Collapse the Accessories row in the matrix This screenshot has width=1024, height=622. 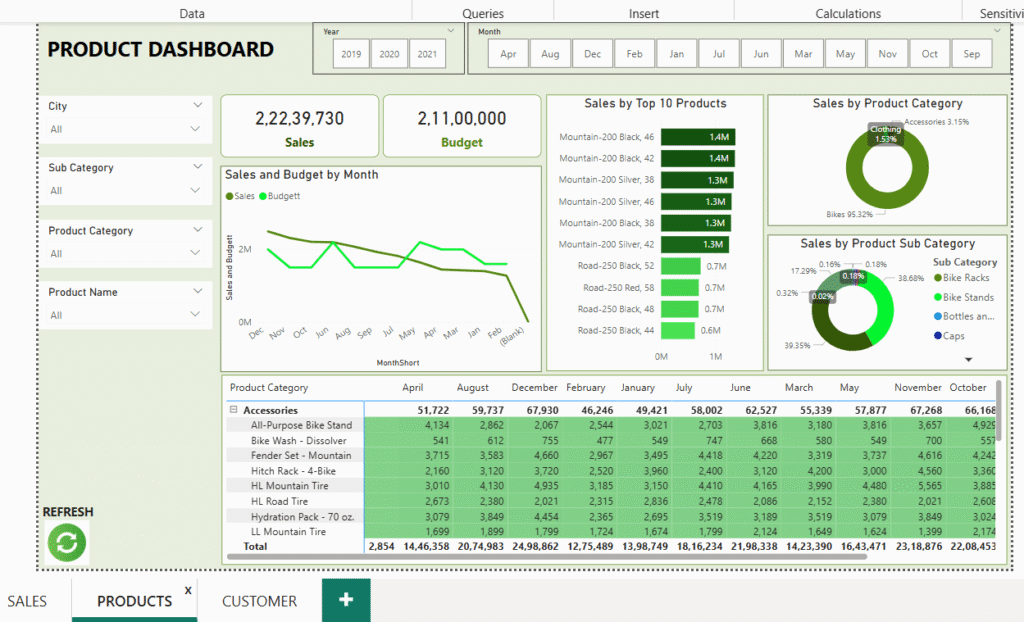(232, 410)
